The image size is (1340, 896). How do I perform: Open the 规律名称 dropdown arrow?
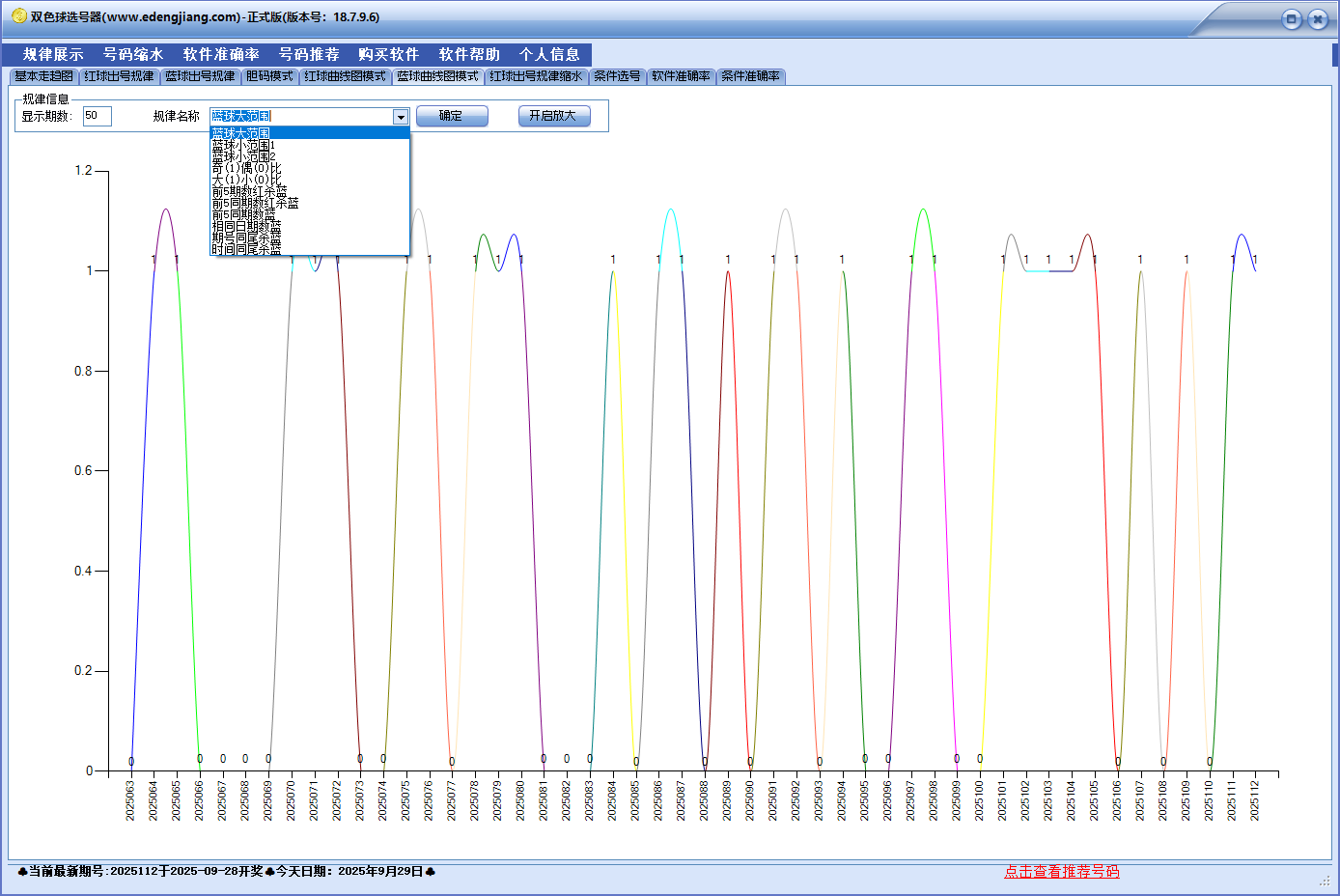point(401,117)
